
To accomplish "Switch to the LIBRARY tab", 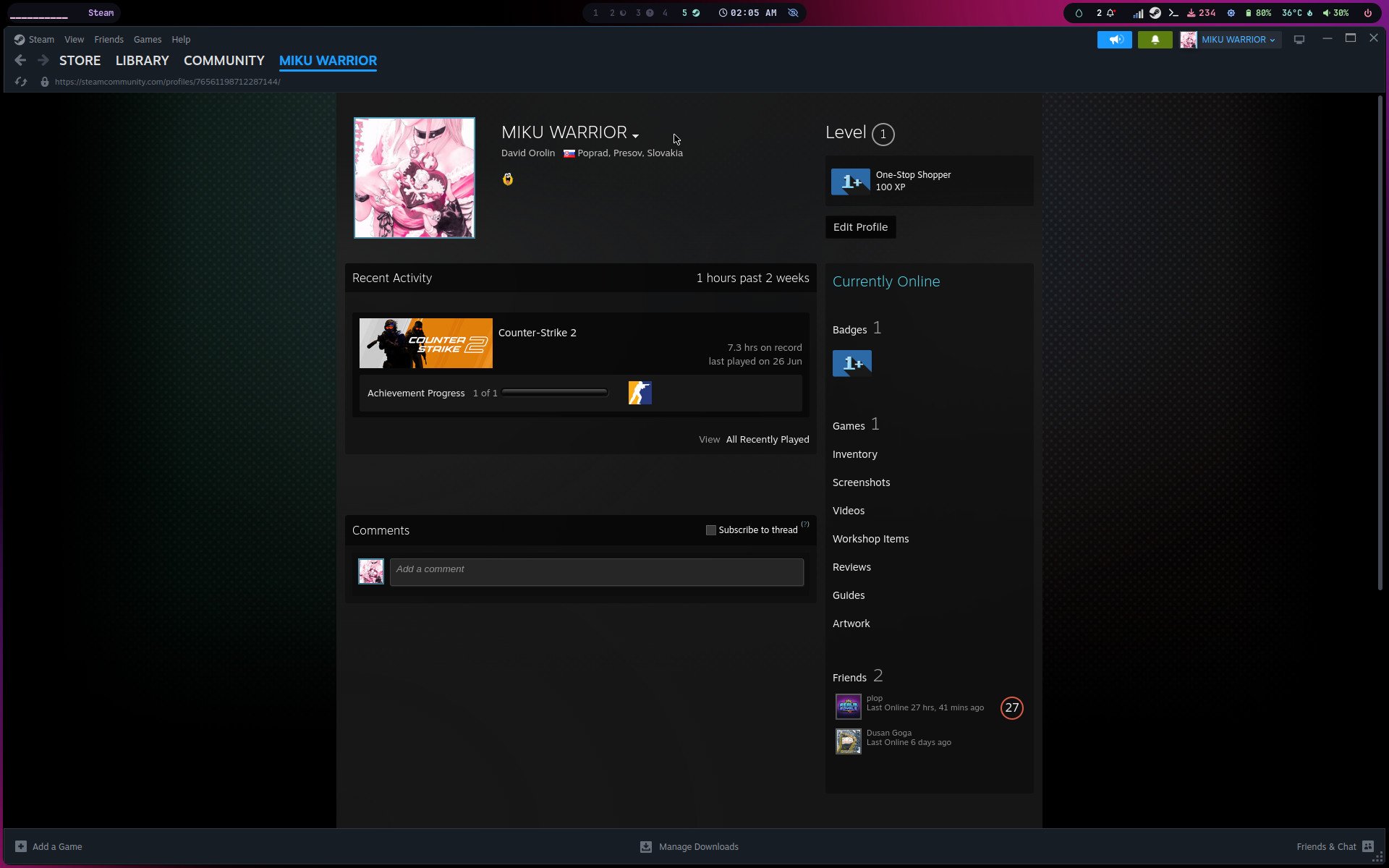I will tap(142, 61).
